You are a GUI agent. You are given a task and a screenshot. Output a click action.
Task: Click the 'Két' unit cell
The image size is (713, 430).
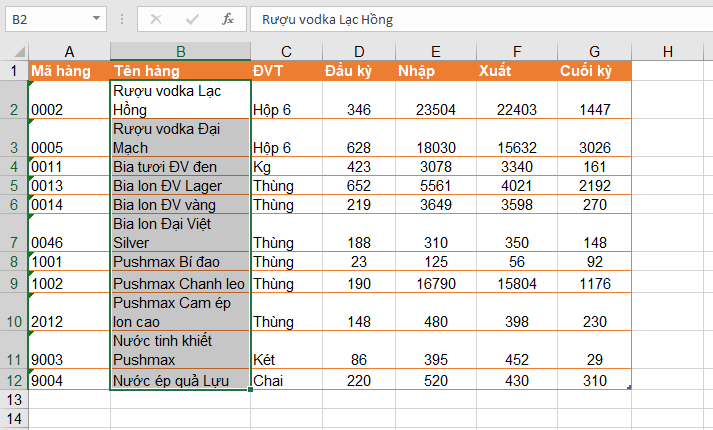(286, 350)
